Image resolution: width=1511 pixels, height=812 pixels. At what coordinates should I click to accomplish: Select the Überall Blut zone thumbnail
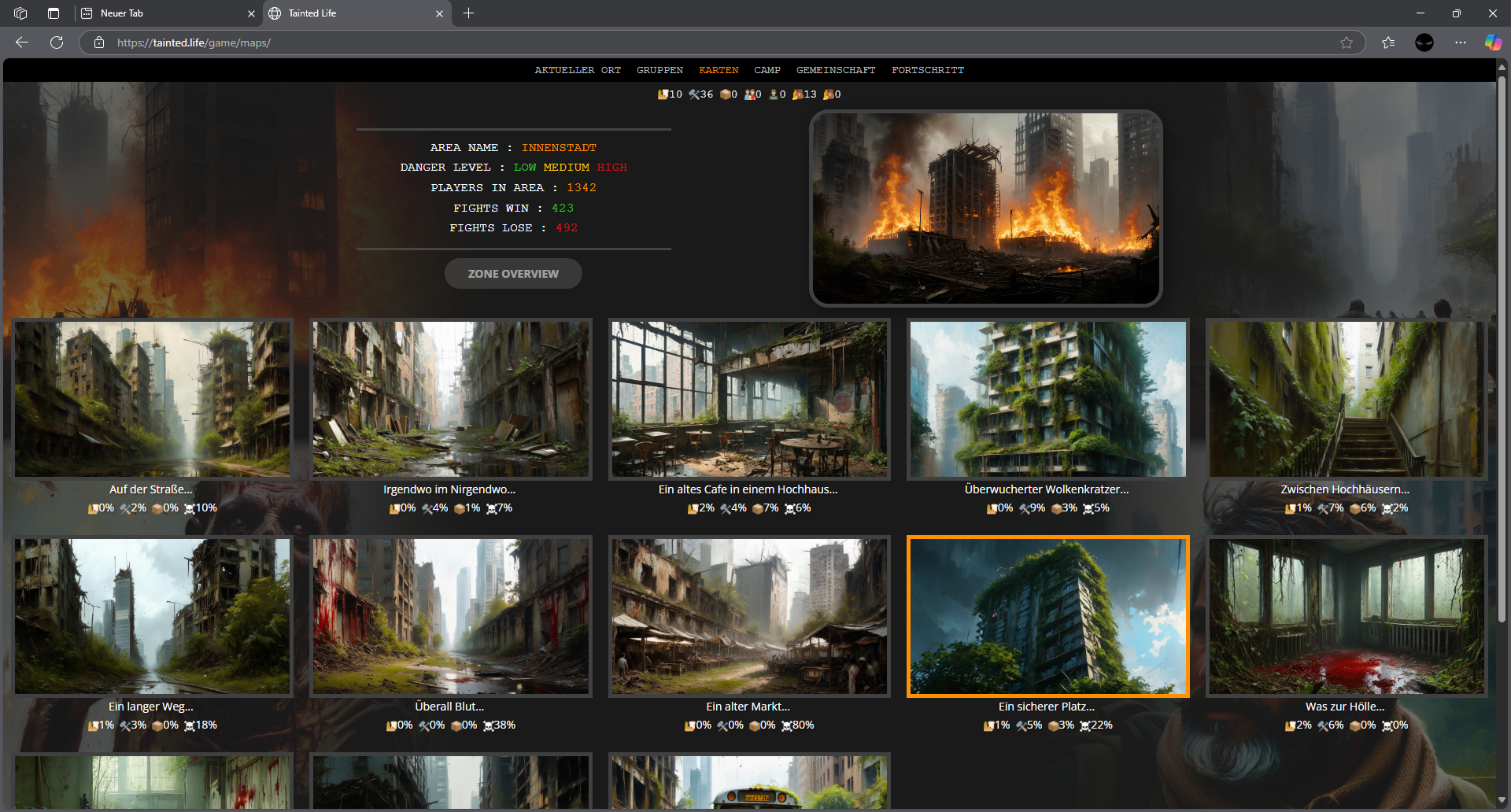coord(450,616)
